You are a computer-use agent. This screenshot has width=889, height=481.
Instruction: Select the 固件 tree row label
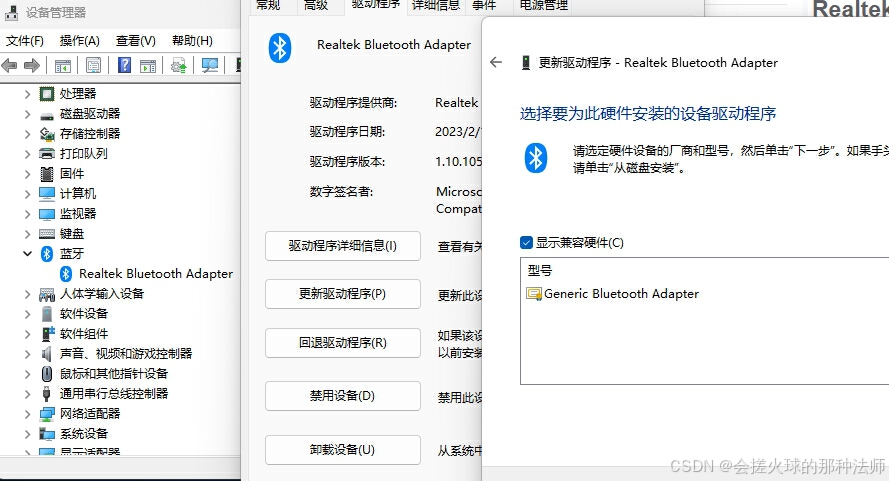click(x=72, y=174)
